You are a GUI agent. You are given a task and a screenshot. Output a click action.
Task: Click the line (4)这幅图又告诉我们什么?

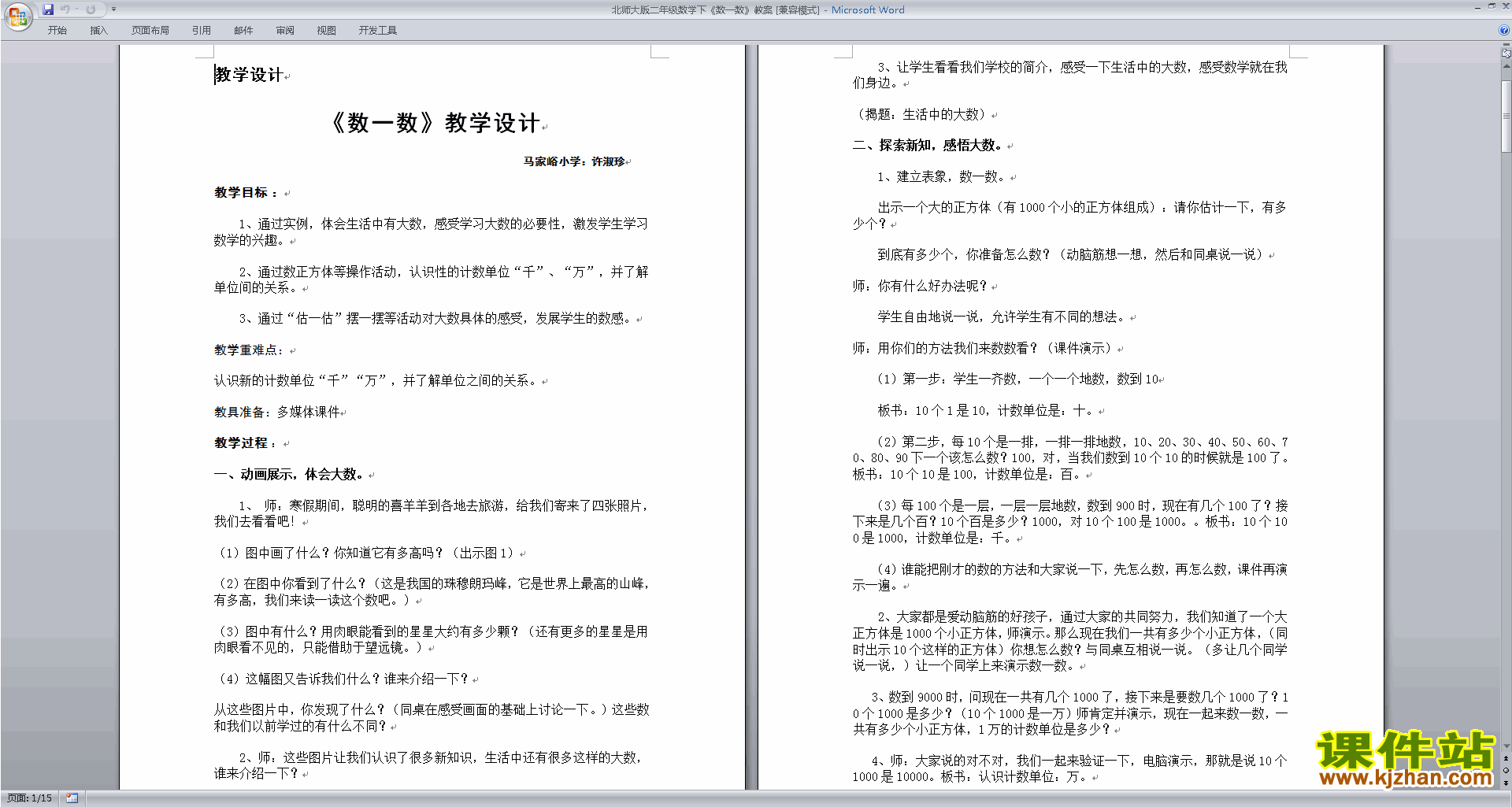(343, 679)
